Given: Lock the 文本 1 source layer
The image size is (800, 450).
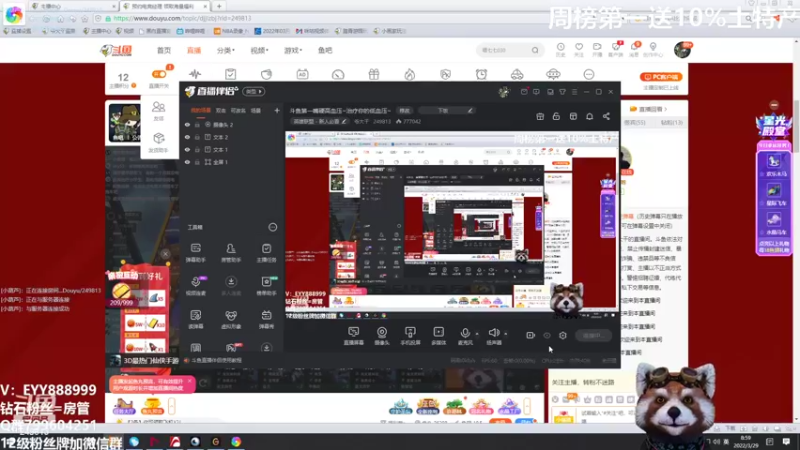Looking at the screenshot, I should (x=197, y=149).
